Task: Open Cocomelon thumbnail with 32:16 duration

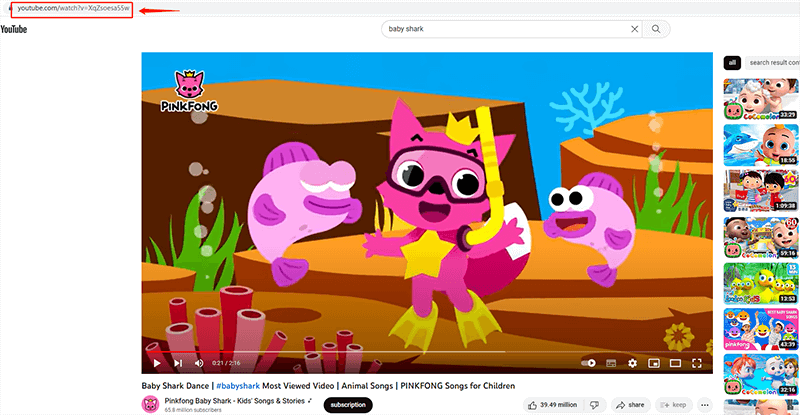Action: pos(761,375)
